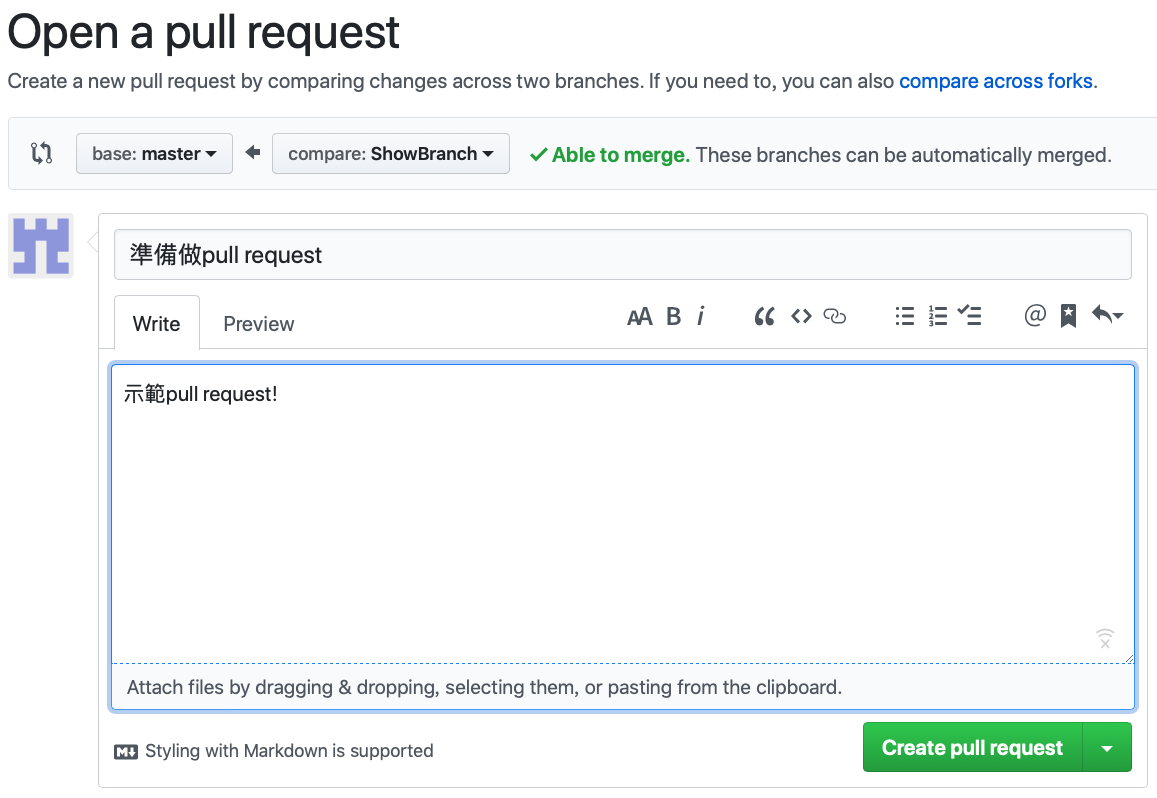Click the pull request title field
The height and width of the screenshot is (798, 1157).
pyautogui.click(x=622, y=255)
